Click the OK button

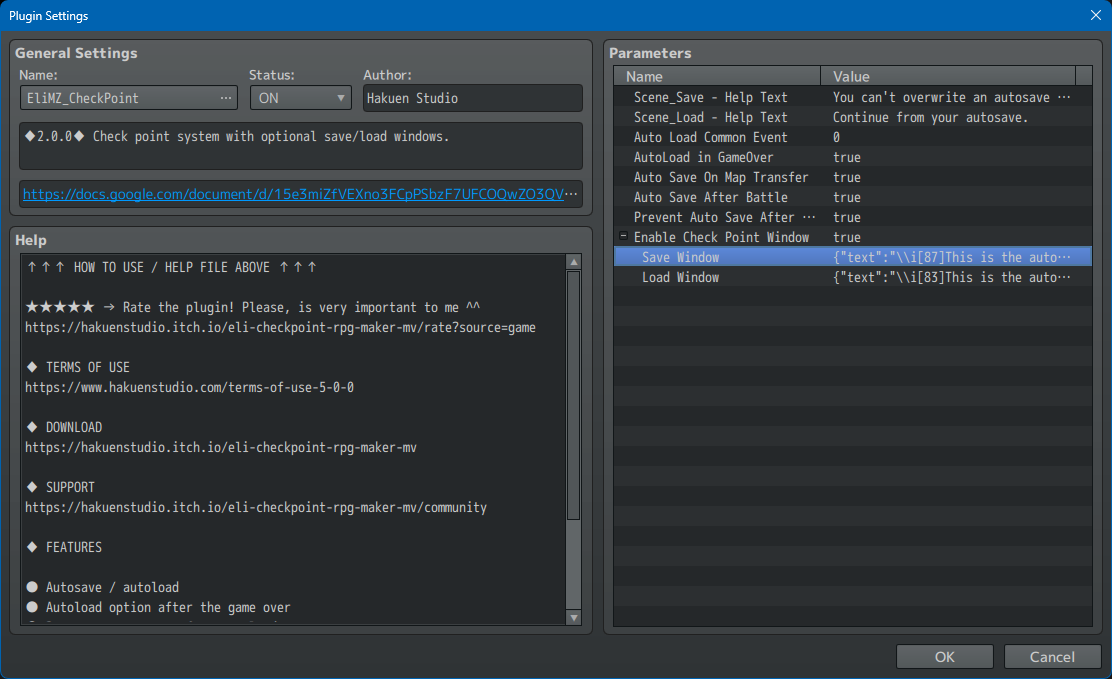(x=945, y=656)
